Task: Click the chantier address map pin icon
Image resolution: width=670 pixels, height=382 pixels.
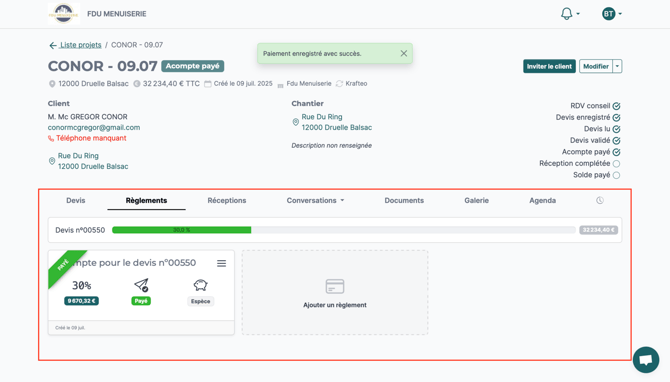Action: 295,122
